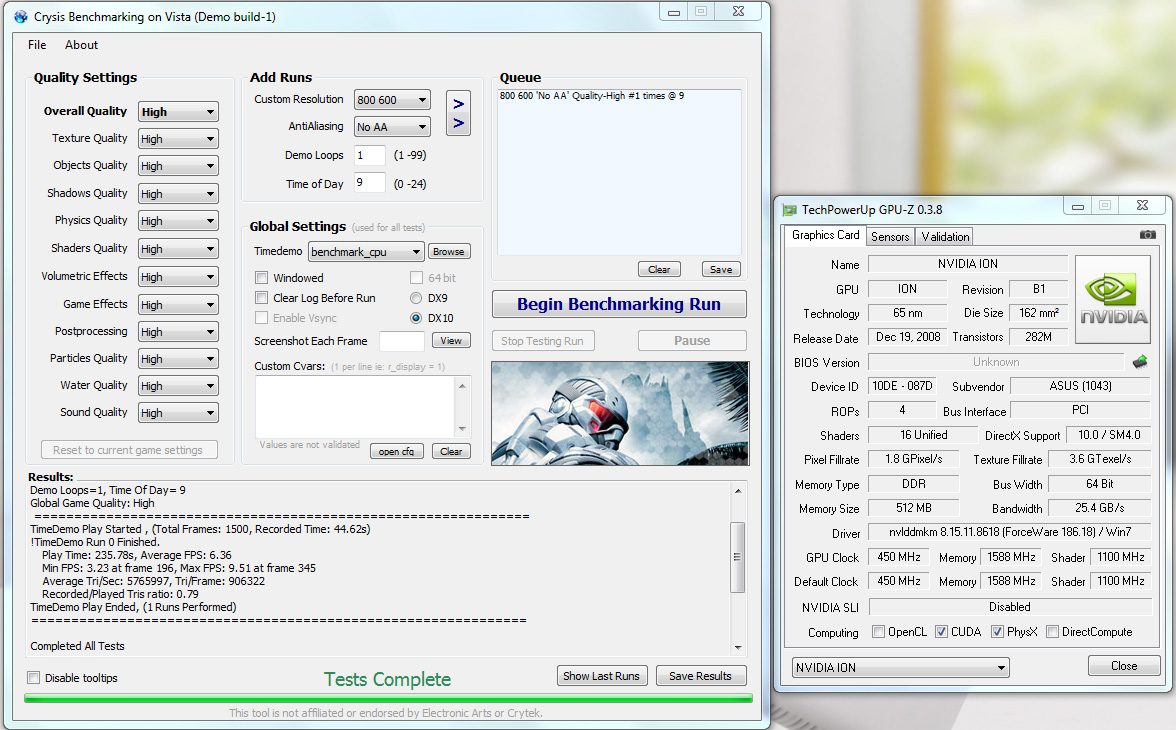Click Save Results button
This screenshot has width=1176, height=730.
700,675
